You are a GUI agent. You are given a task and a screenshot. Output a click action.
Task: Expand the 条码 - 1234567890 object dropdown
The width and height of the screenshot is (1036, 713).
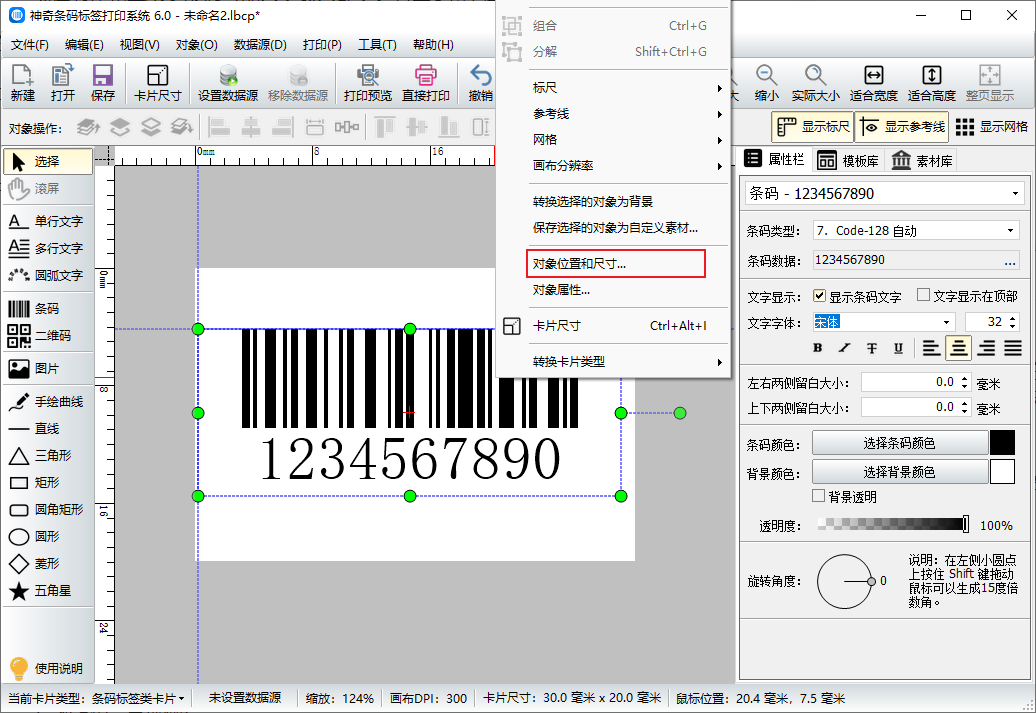point(1015,194)
